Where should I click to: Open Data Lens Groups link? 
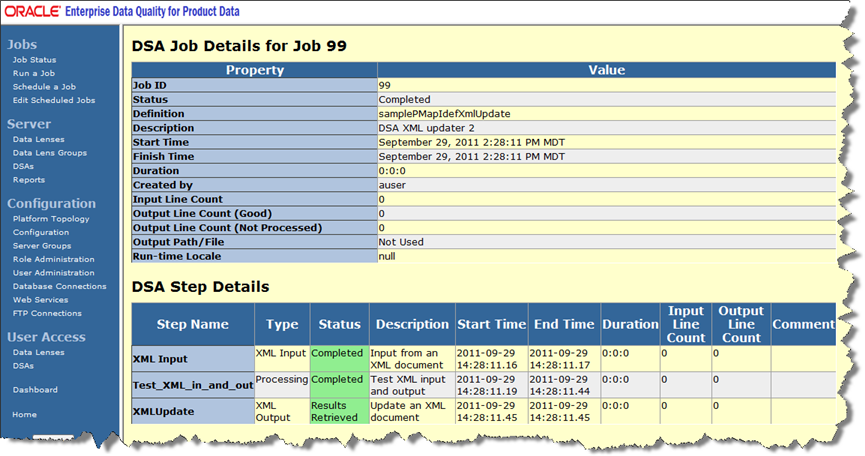tap(49, 153)
